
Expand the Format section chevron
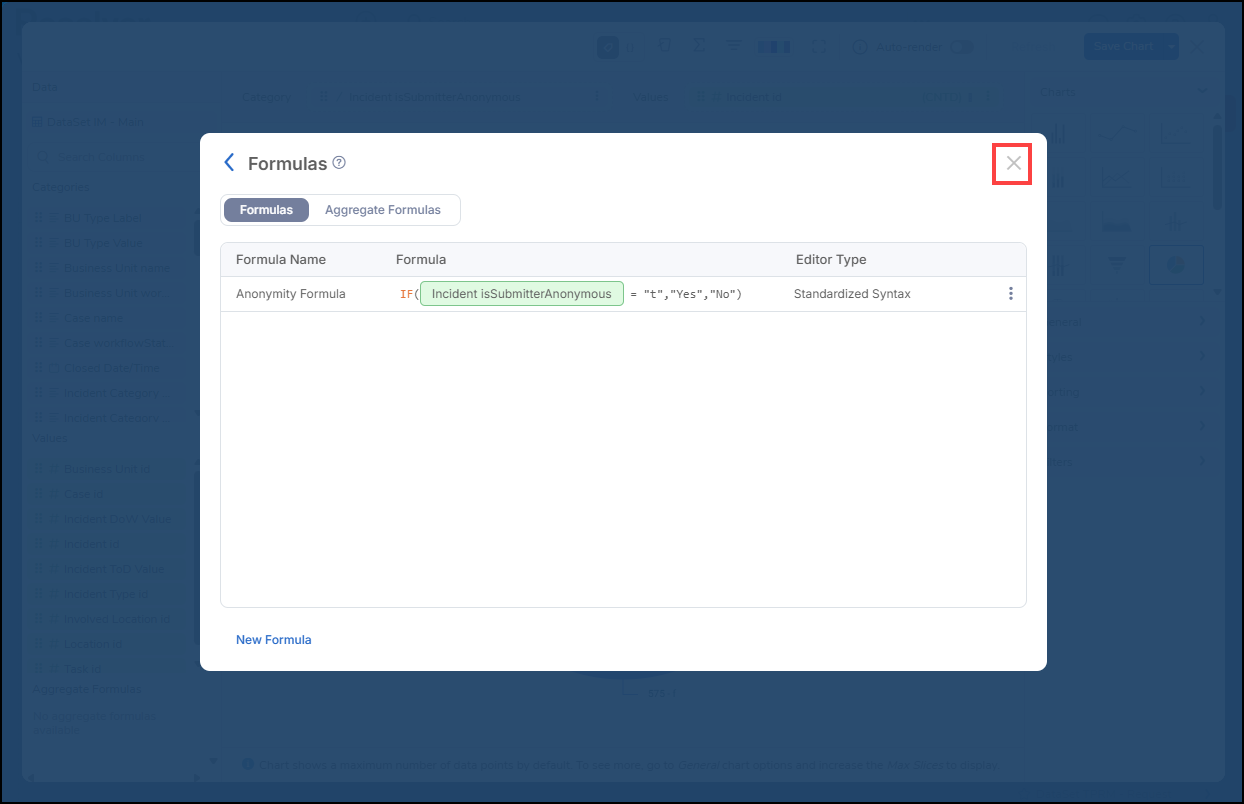click(x=1201, y=427)
